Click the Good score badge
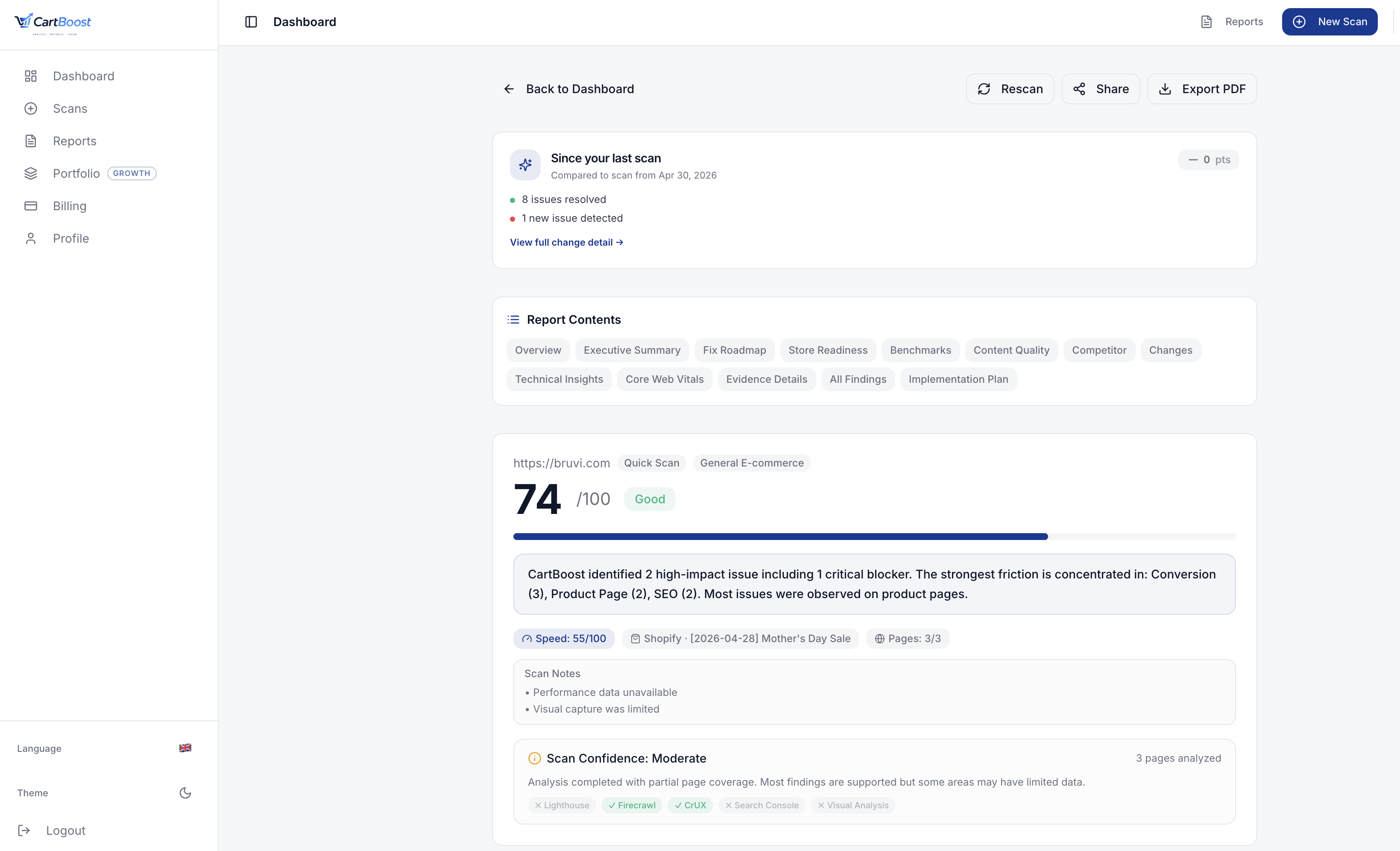Viewport: 1400px width, 851px height. point(650,499)
